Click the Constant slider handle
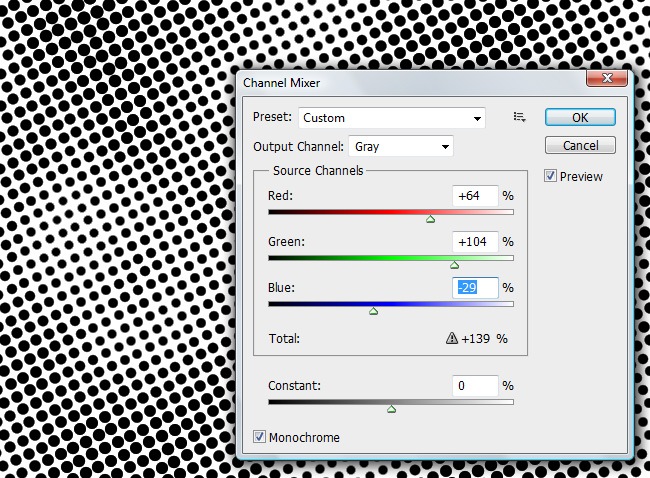Image resolution: width=650 pixels, height=478 pixels. click(x=391, y=409)
